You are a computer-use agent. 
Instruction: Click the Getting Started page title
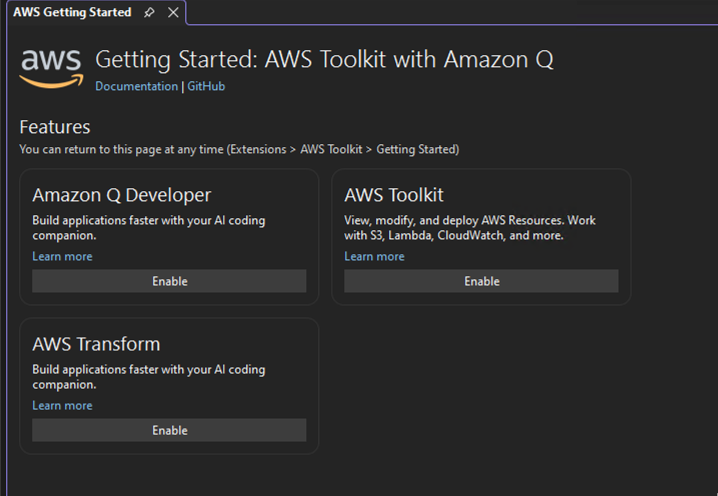[x=324, y=59]
